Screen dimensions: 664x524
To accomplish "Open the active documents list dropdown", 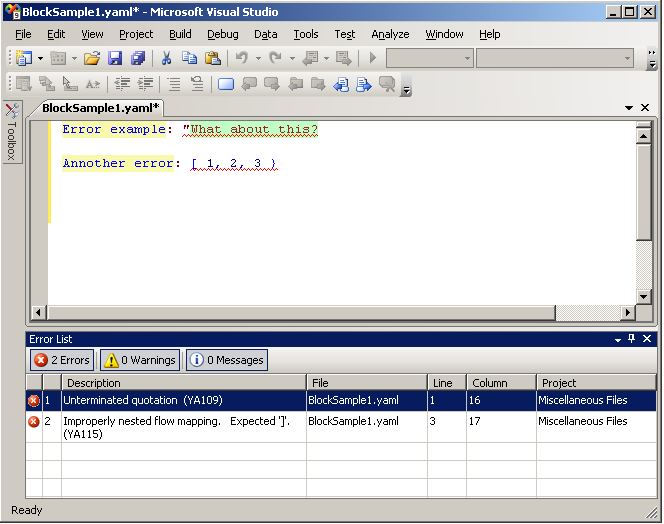I will click(629, 108).
